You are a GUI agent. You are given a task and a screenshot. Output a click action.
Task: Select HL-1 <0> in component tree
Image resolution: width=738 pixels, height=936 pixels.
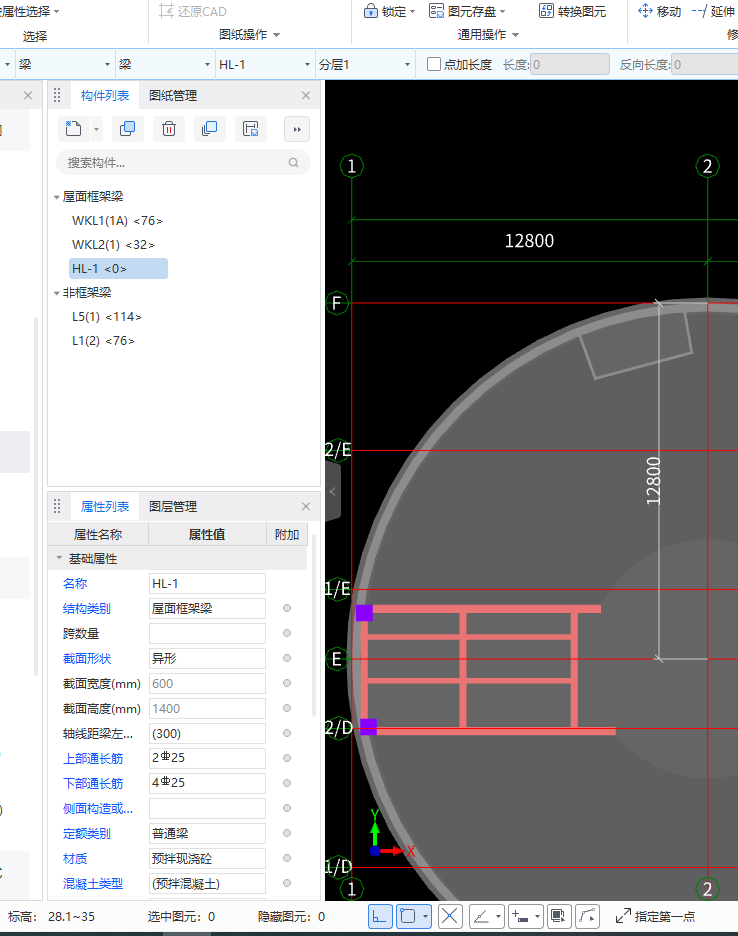click(x=118, y=269)
